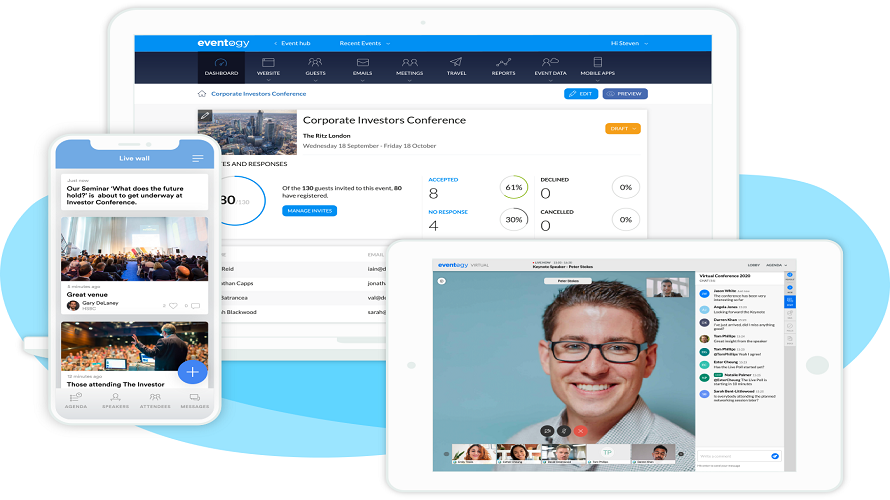Toggle microphone in tablet video call
890x500 pixels.
pos(564,431)
